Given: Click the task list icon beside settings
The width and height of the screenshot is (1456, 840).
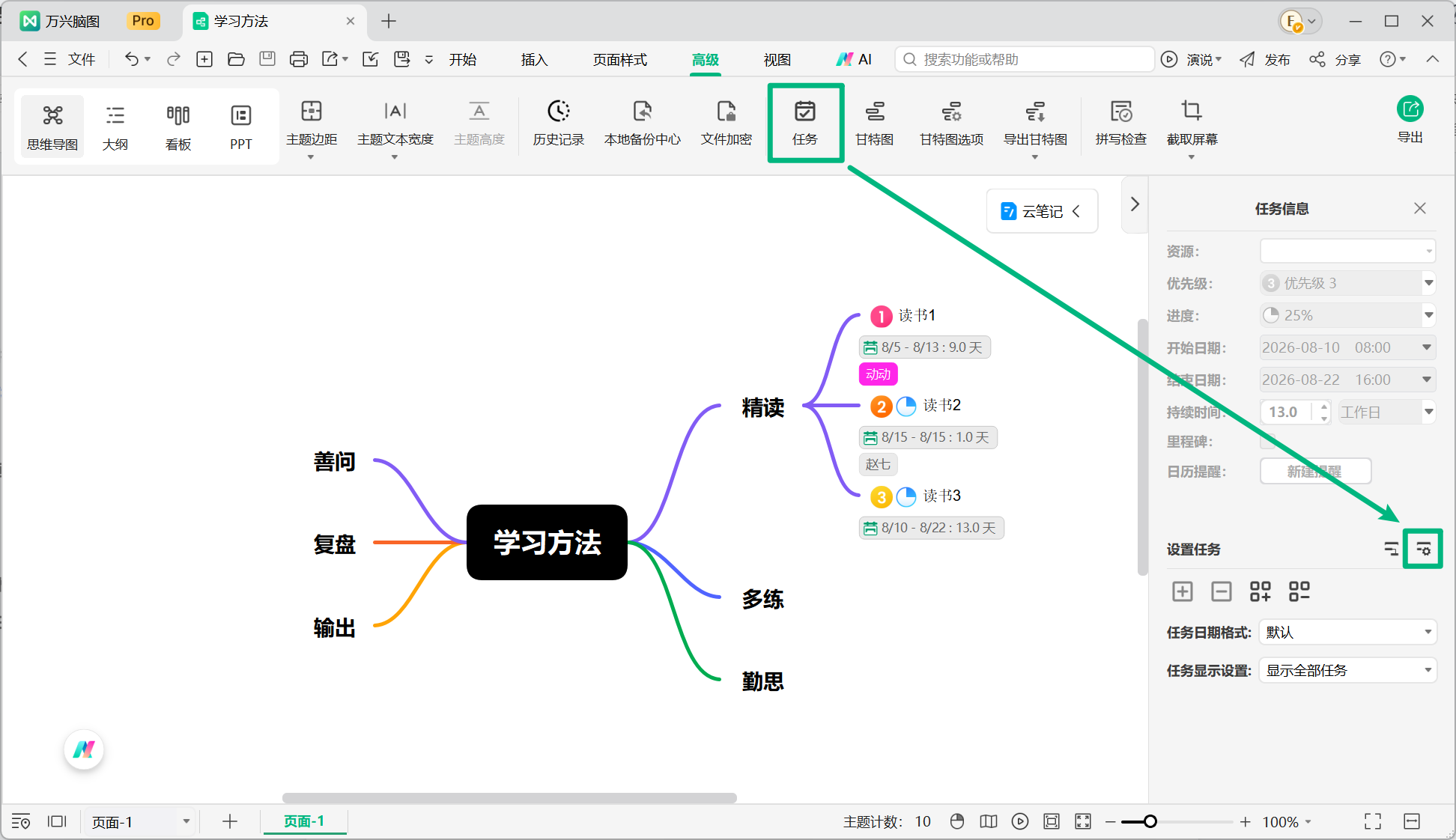Looking at the screenshot, I should [x=1391, y=550].
